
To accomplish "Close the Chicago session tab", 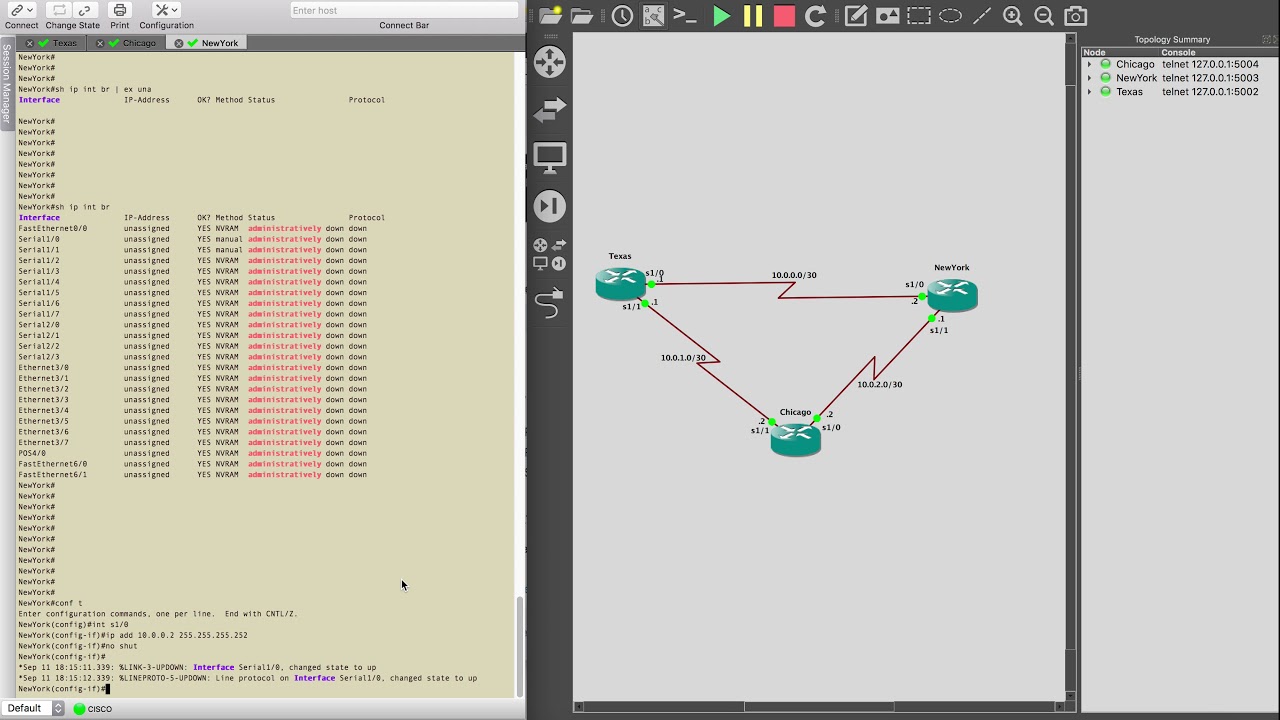I will tap(100, 43).
